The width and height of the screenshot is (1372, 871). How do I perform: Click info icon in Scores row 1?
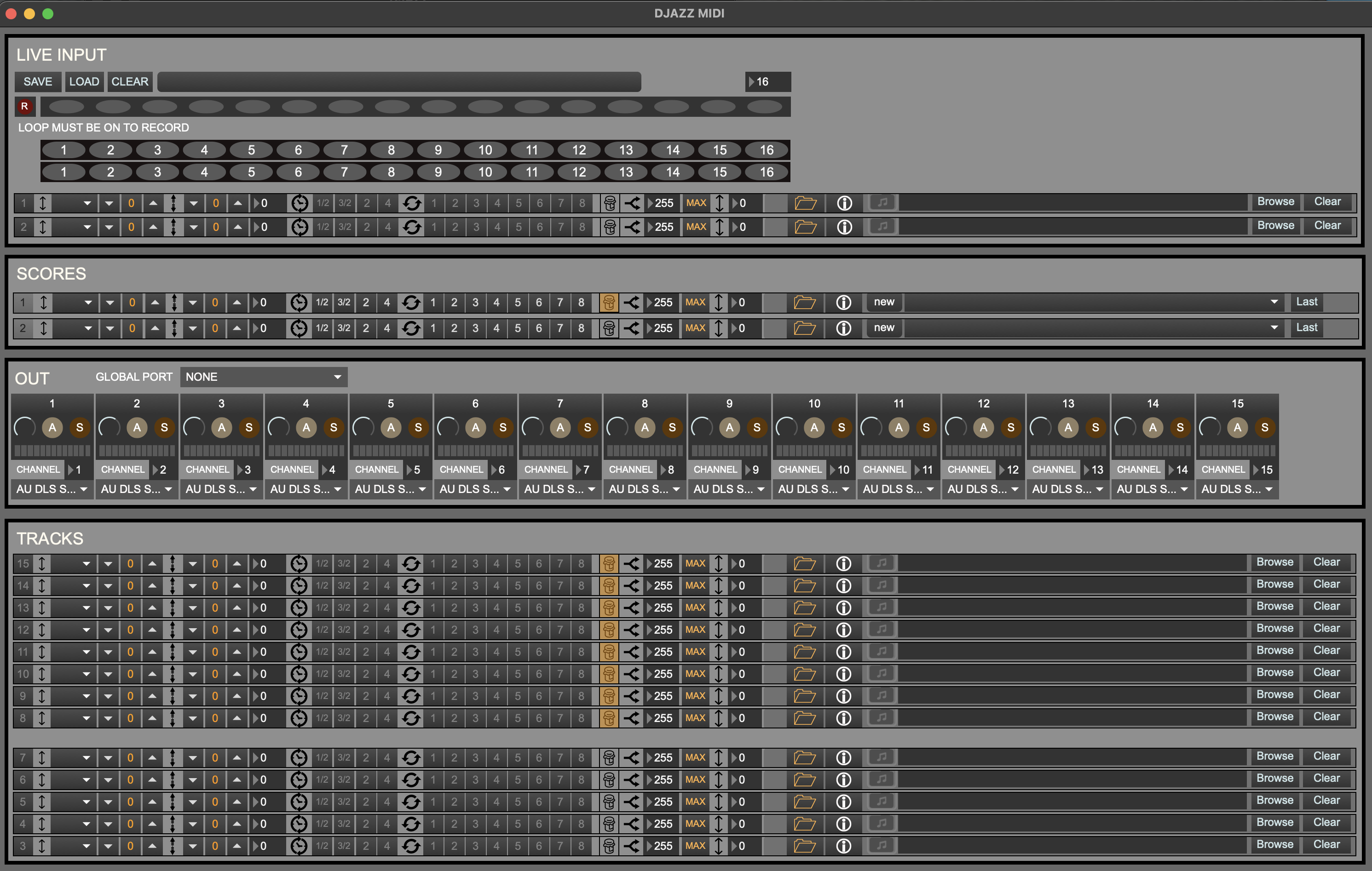click(843, 303)
